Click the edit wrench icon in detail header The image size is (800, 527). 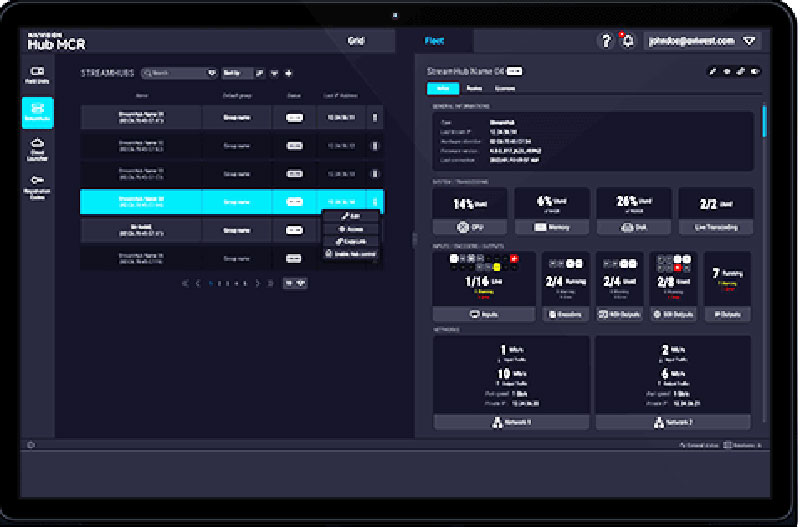[x=712, y=72]
